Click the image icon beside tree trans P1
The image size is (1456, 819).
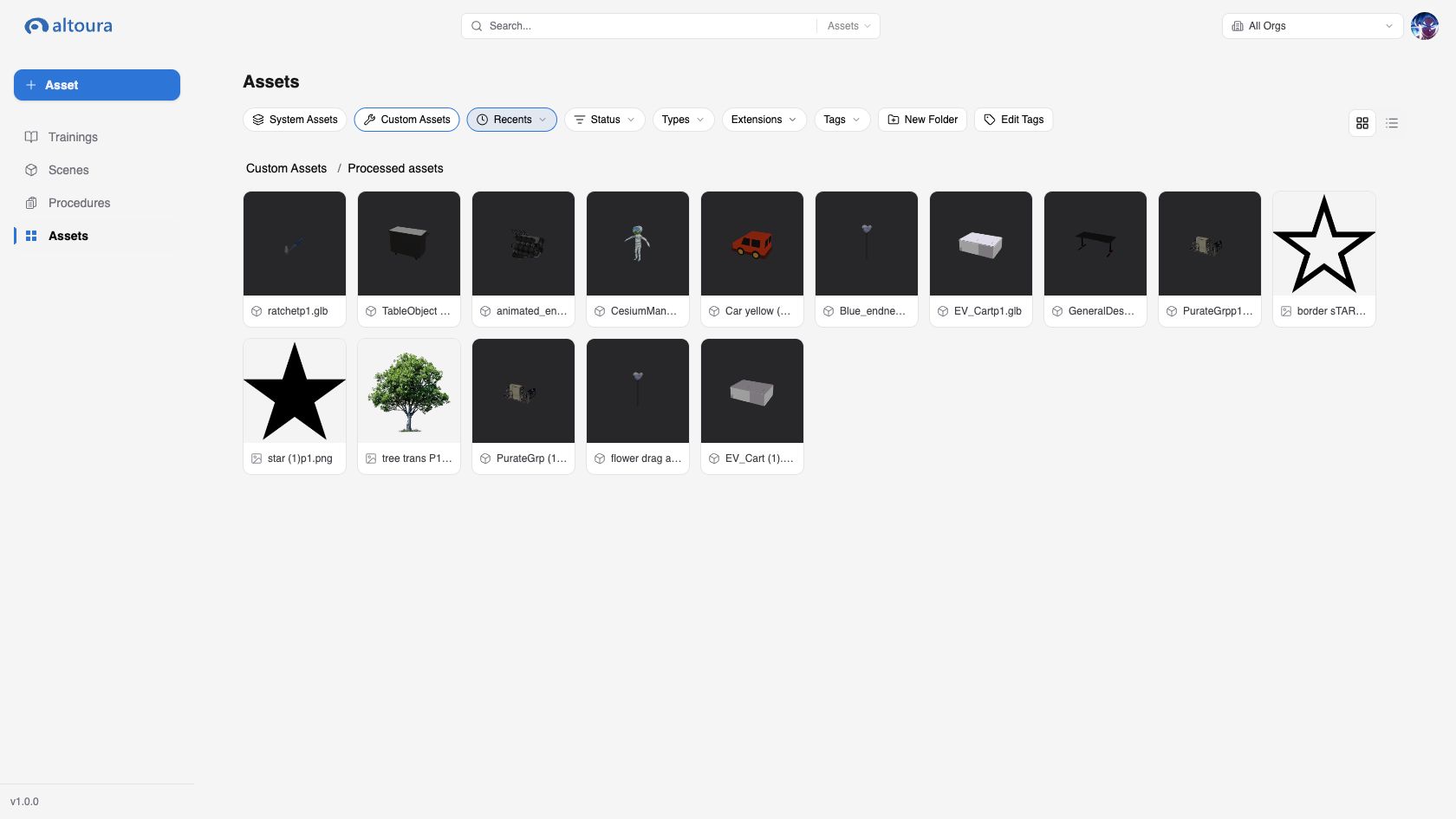[x=371, y=458]
